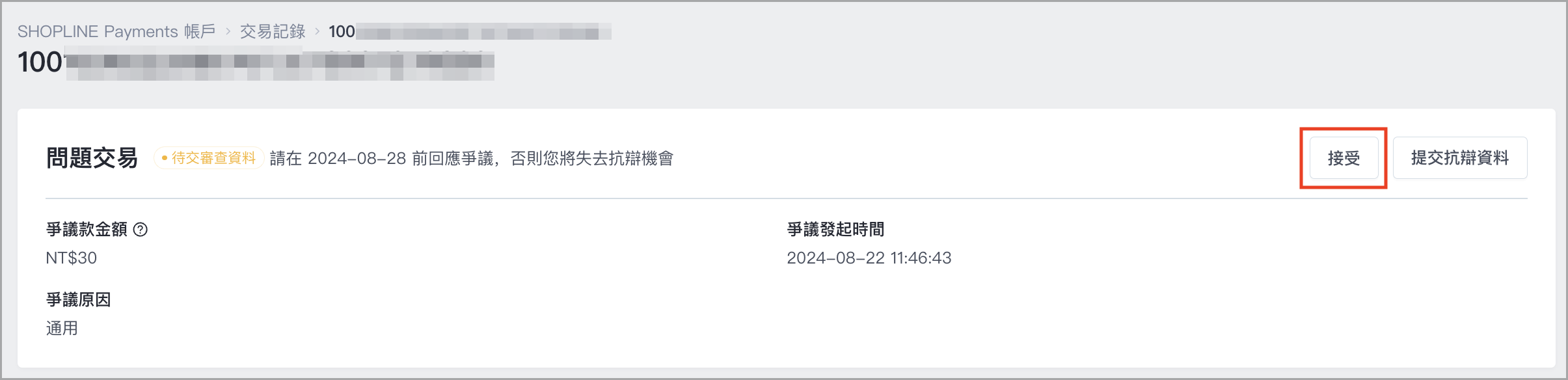1568x380 pixels.
Task: Click the 通用 dispute reason value
Action: [x=62, y=328]
